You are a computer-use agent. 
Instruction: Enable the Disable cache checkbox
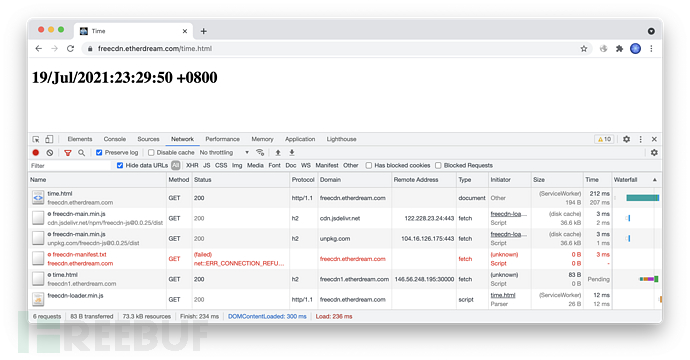151,153
